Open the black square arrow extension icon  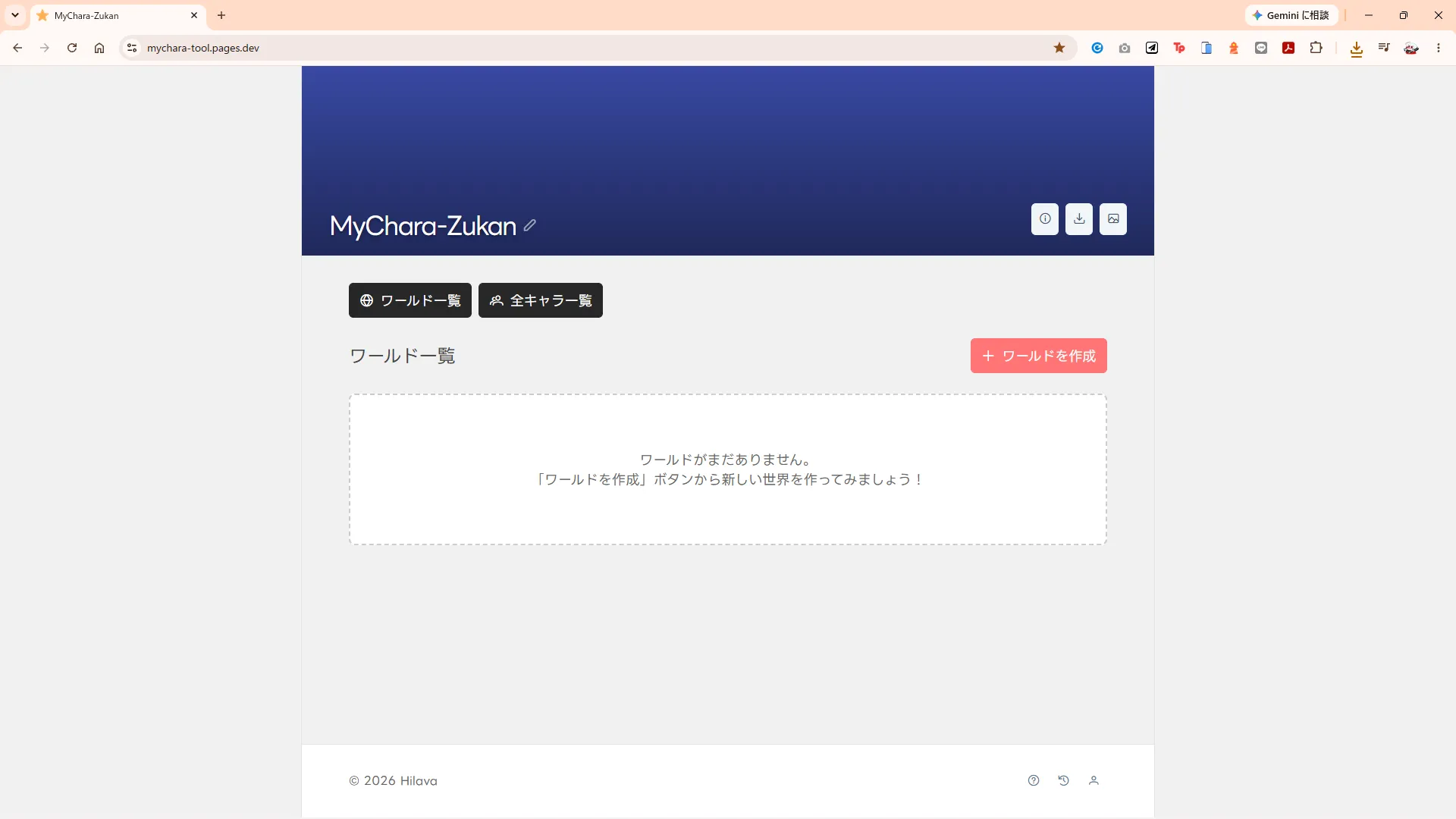click(x=1152, y=48)
